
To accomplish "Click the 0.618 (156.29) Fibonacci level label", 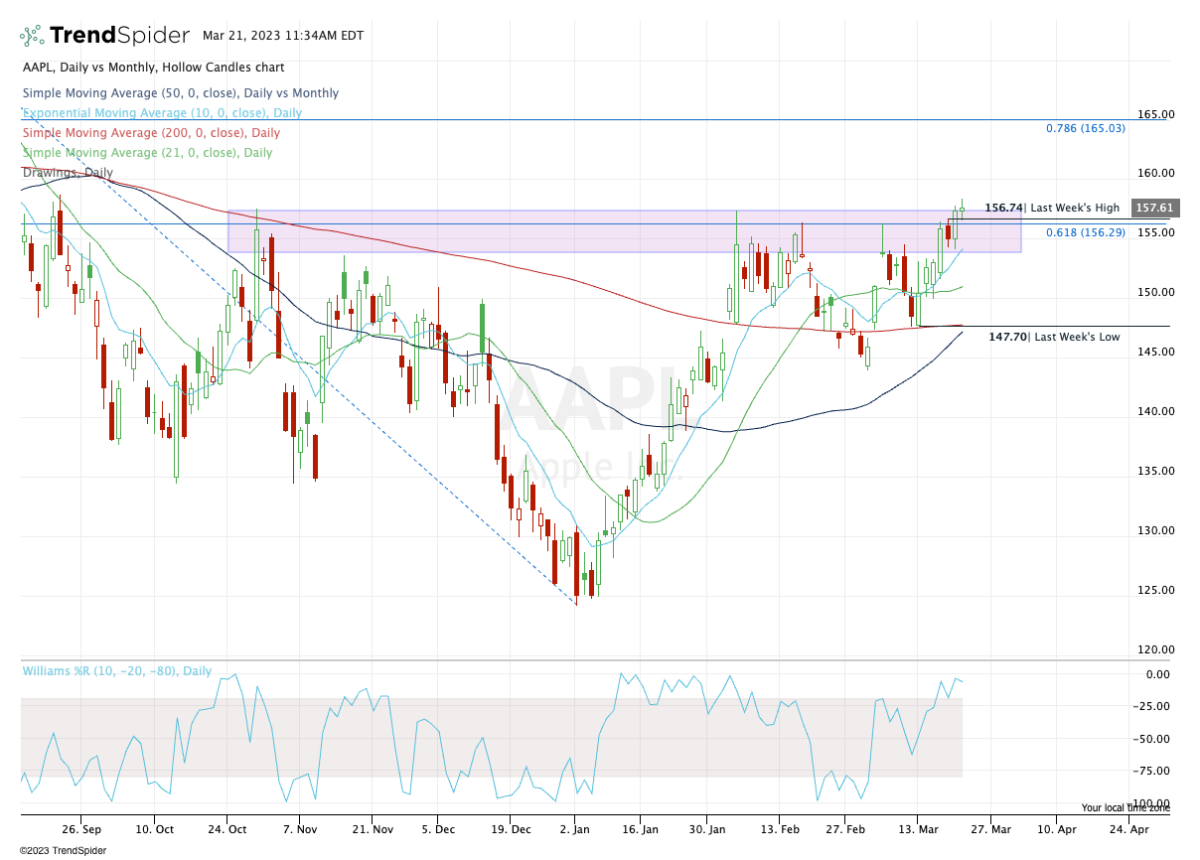I will coord(1085,232).
